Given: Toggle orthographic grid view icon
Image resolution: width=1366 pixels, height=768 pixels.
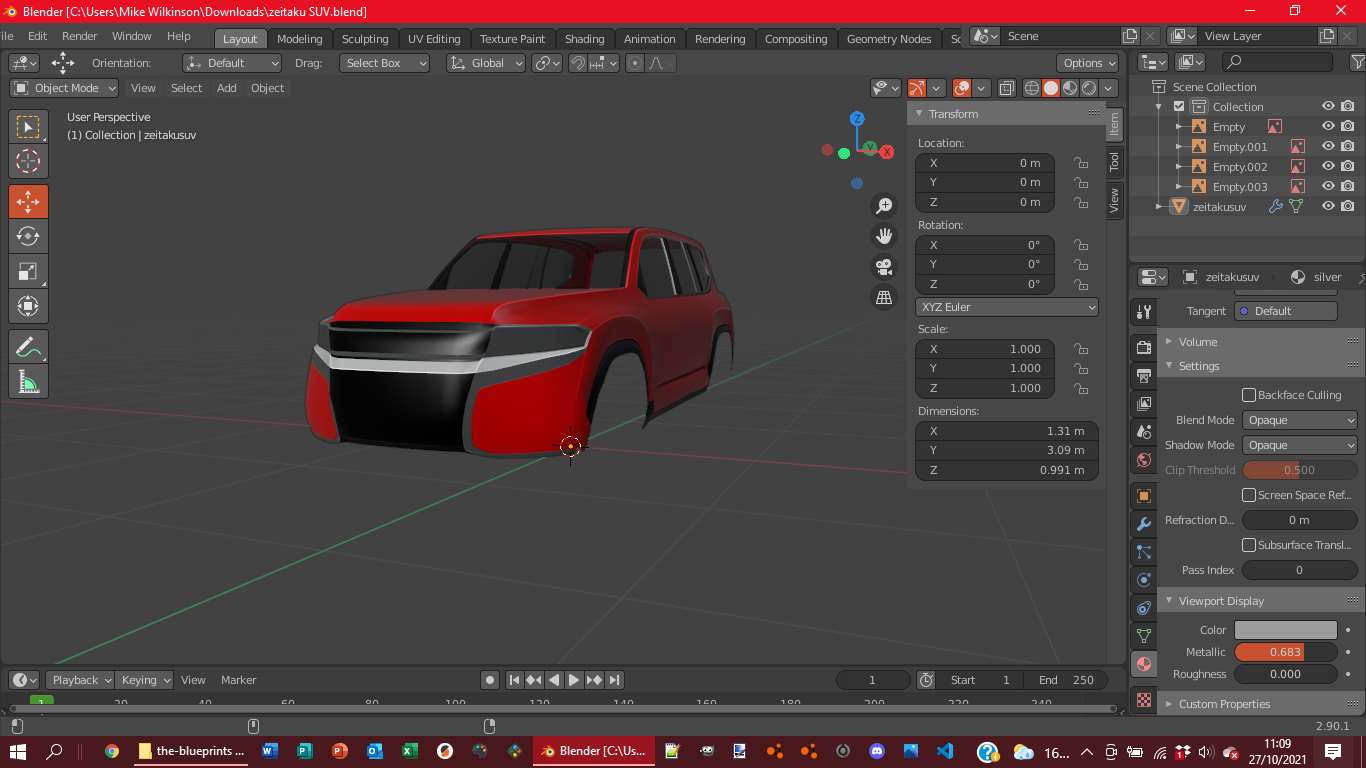Looking at the screenshot, I should 884,297.
